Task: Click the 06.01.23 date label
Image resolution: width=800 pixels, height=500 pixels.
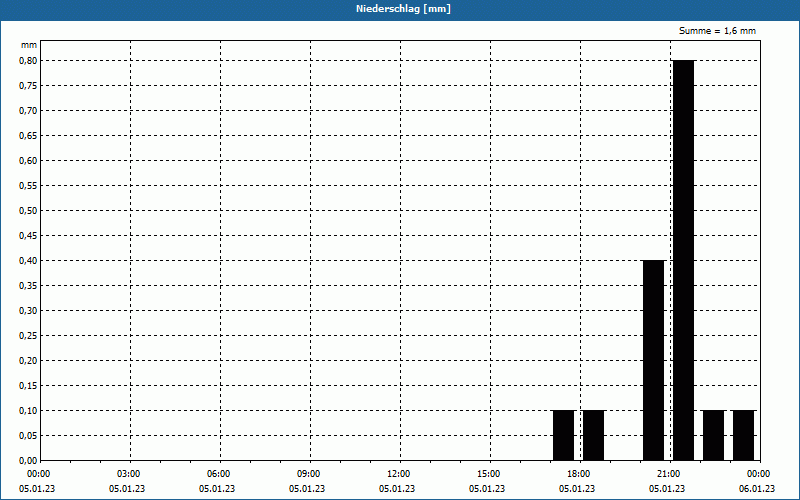Action: click(x=757, y=489)
